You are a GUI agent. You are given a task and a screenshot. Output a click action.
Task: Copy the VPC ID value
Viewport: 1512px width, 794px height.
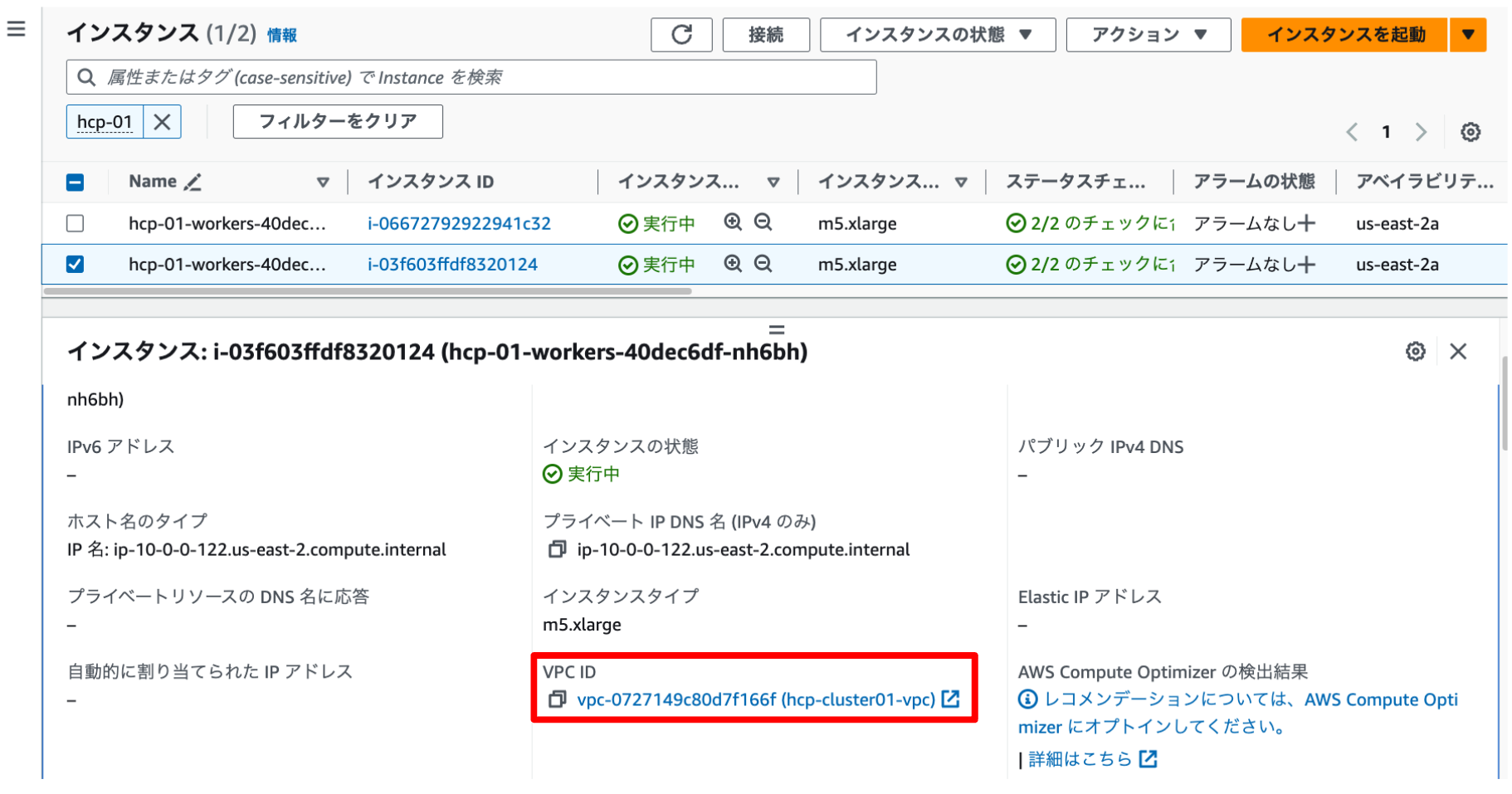(557, 699)
